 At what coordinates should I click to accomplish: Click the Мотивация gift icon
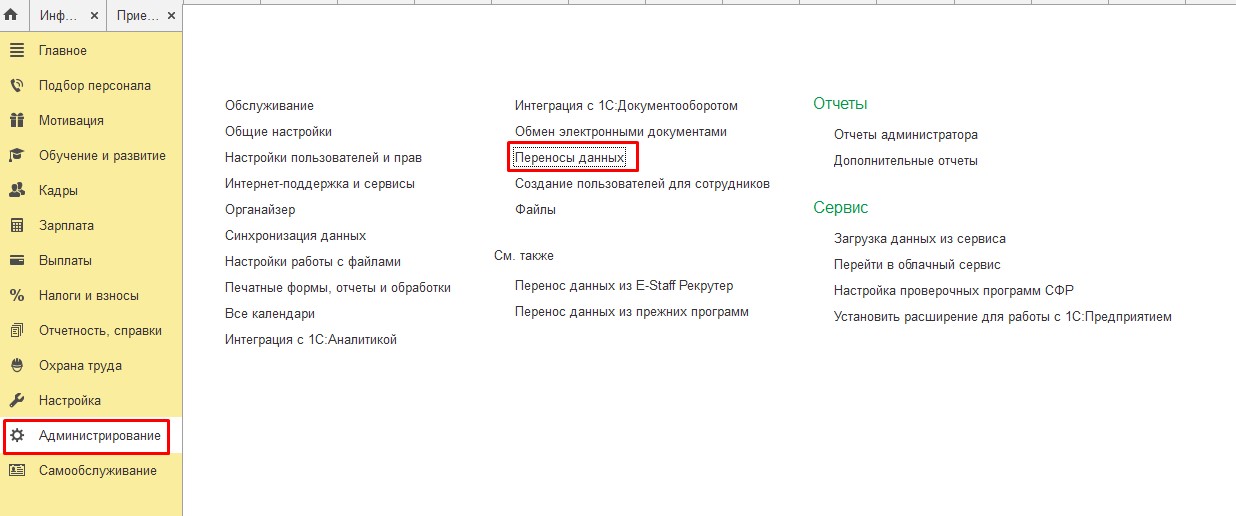[17, 121]
